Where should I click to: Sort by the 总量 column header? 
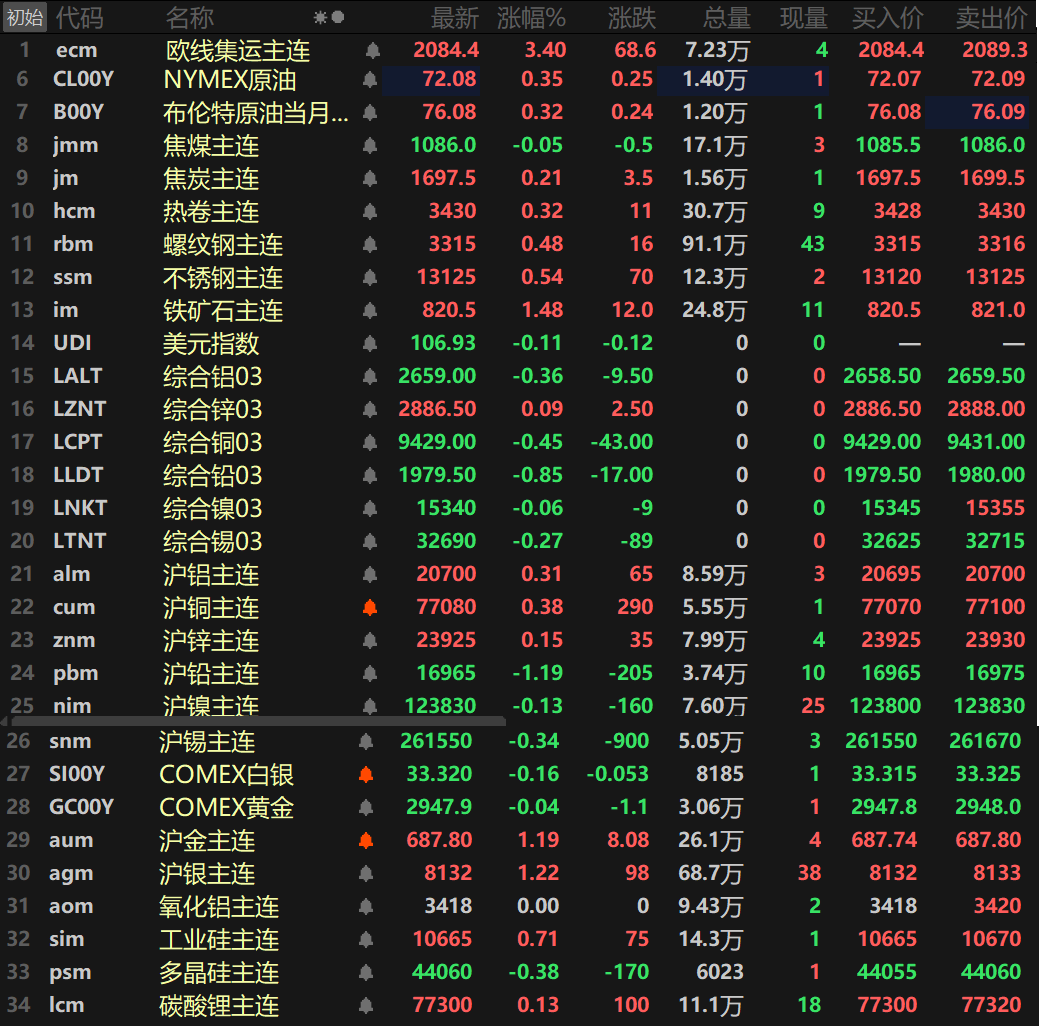click(x=726, y=18)
